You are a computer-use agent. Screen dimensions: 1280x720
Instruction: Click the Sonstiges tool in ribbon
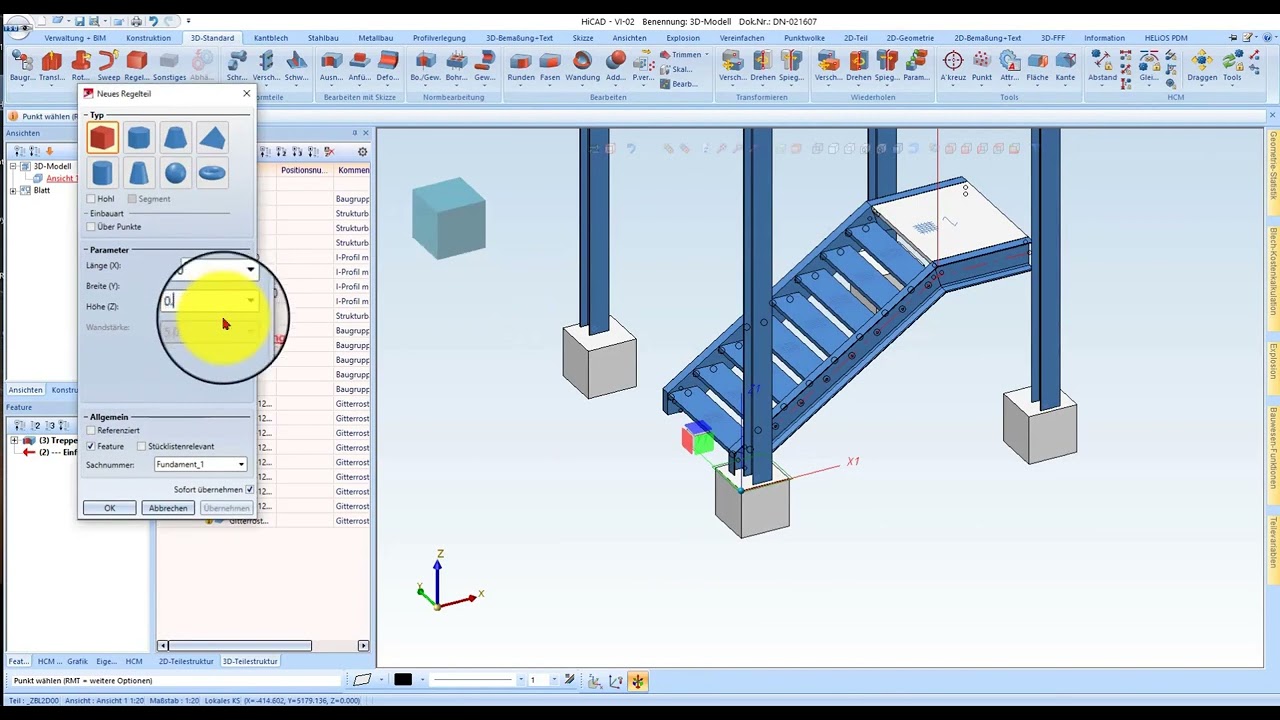pos(169,67)
